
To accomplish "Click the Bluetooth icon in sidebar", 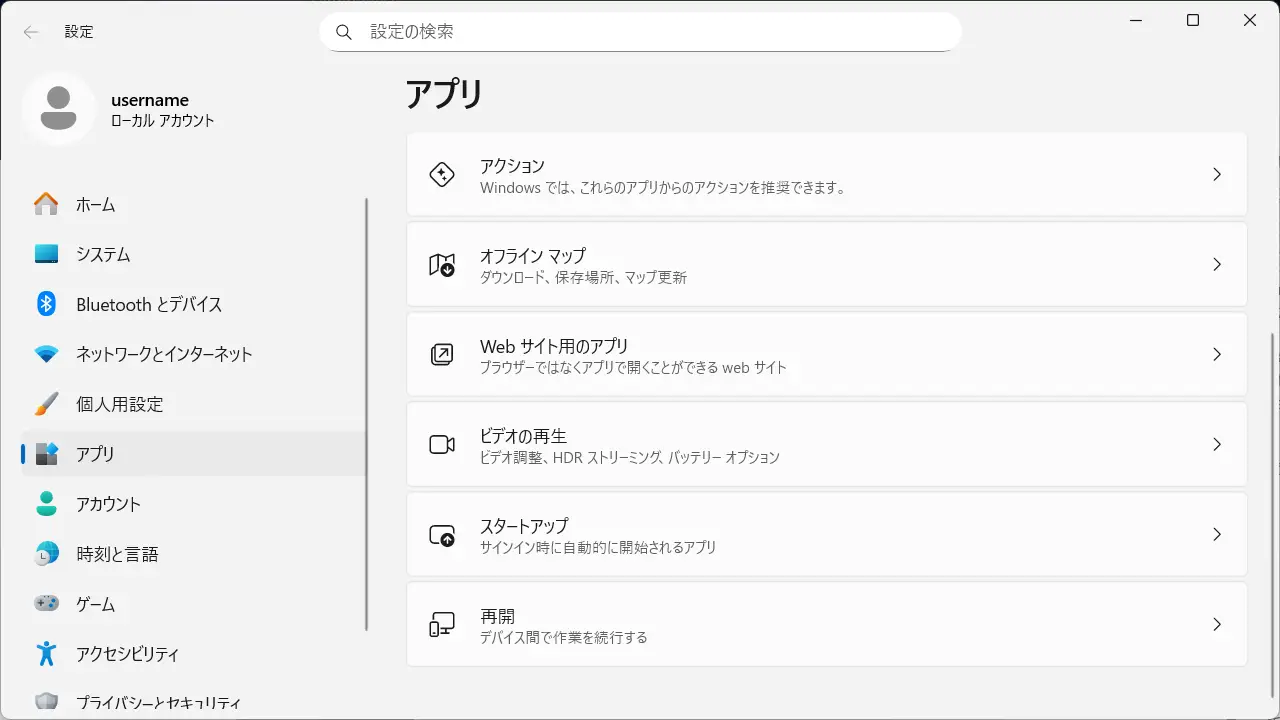I will click(x=46, y=304).
